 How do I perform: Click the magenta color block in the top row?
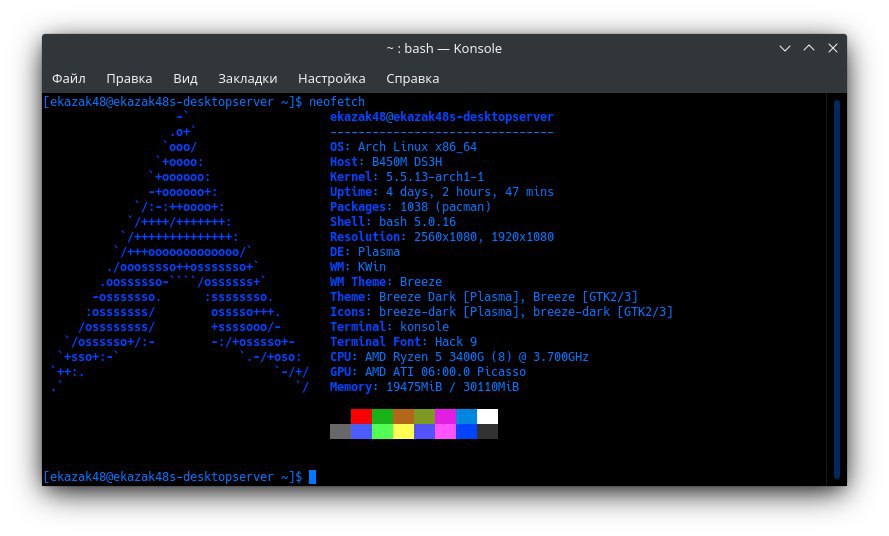445,416
